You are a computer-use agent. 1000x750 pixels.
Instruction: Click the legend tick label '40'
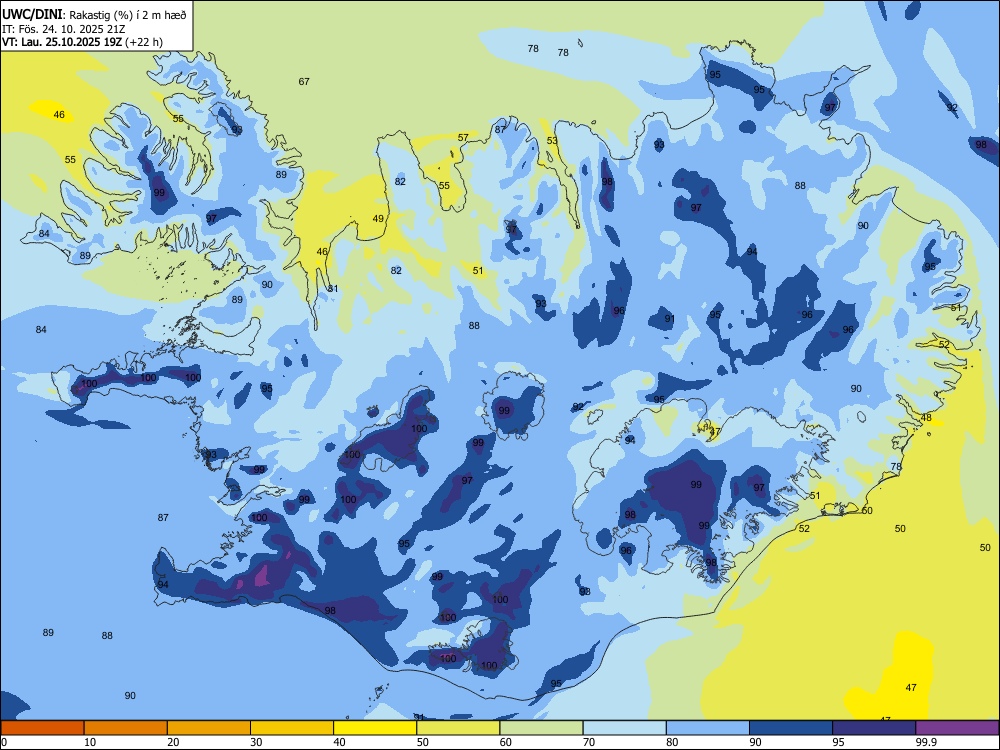340,742
